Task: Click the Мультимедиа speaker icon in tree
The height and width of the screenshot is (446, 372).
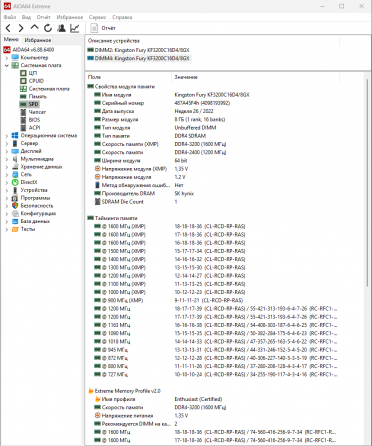Action: (x=15, y=159)
